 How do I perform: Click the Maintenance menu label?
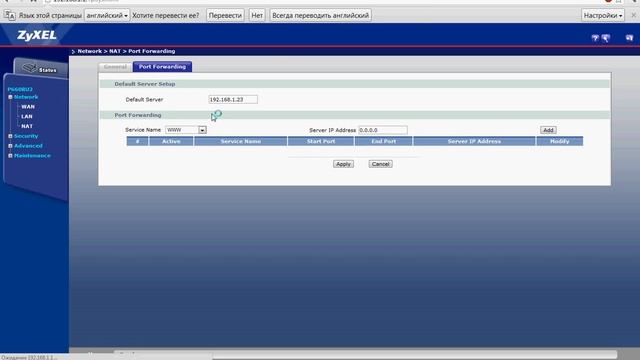32,156
